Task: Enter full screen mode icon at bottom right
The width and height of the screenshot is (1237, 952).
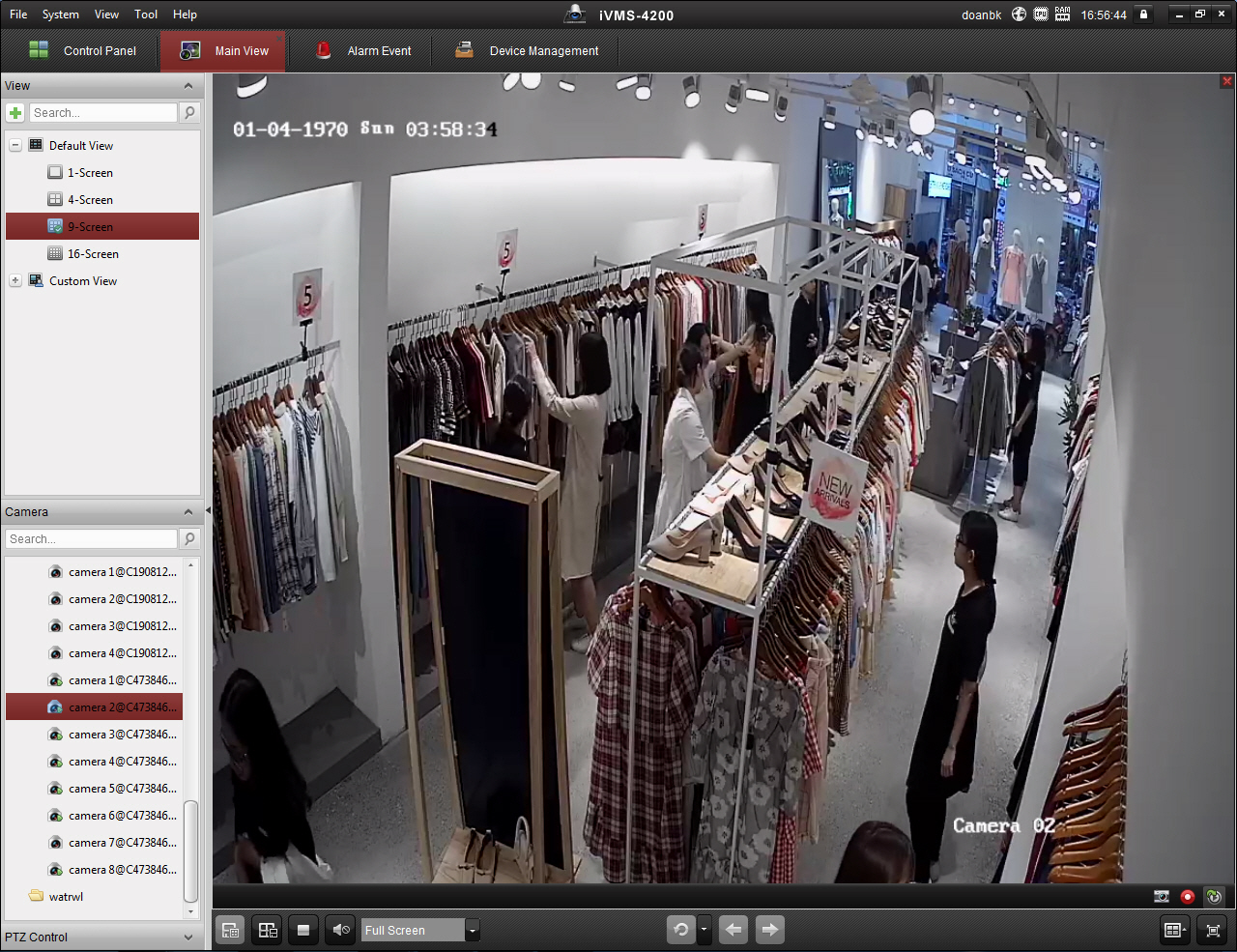Action: tap(1213, 930)
